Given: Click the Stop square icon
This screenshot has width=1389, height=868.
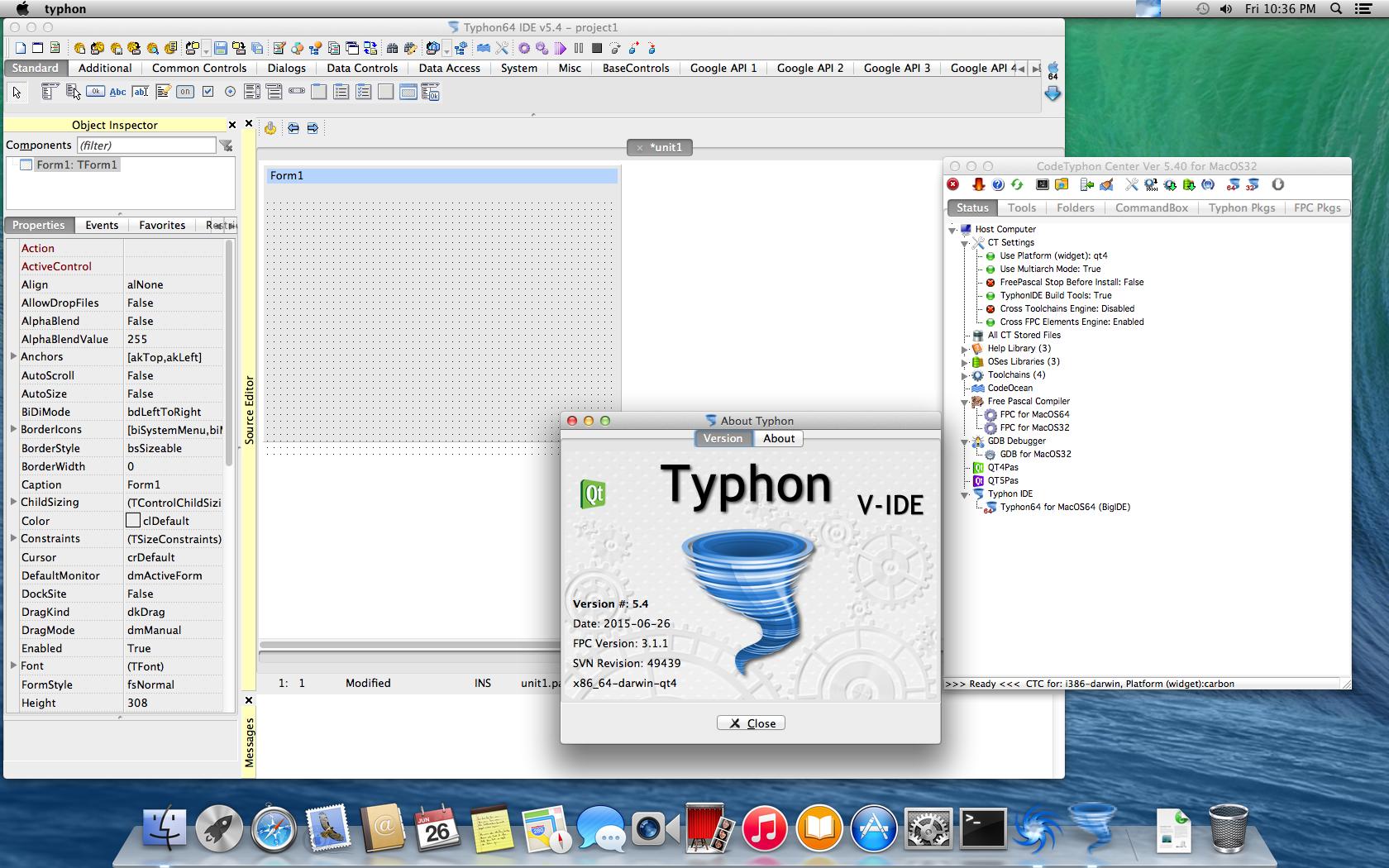Looking at the screenshot, I should 596,48.
